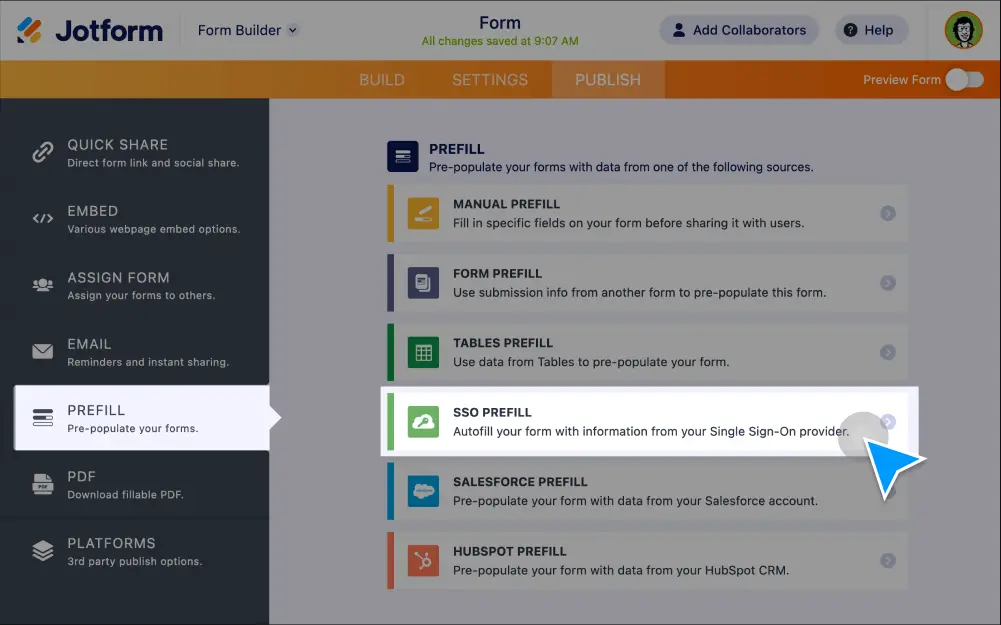Switch to the Settings tab
This screenshot has height=625, width=1001.
(x=489, y=80)
